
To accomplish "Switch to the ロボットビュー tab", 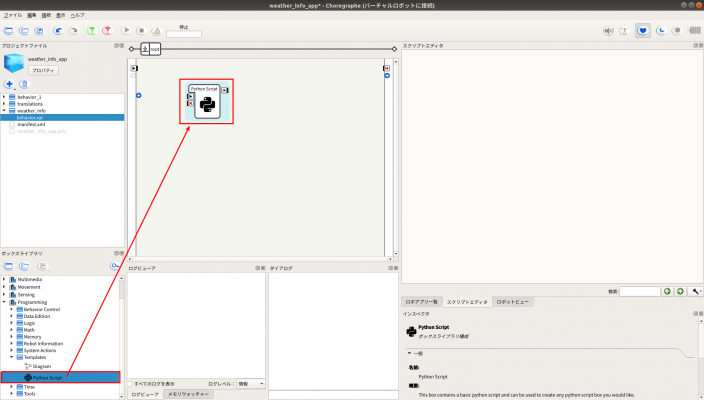I will tap(514, 301).
